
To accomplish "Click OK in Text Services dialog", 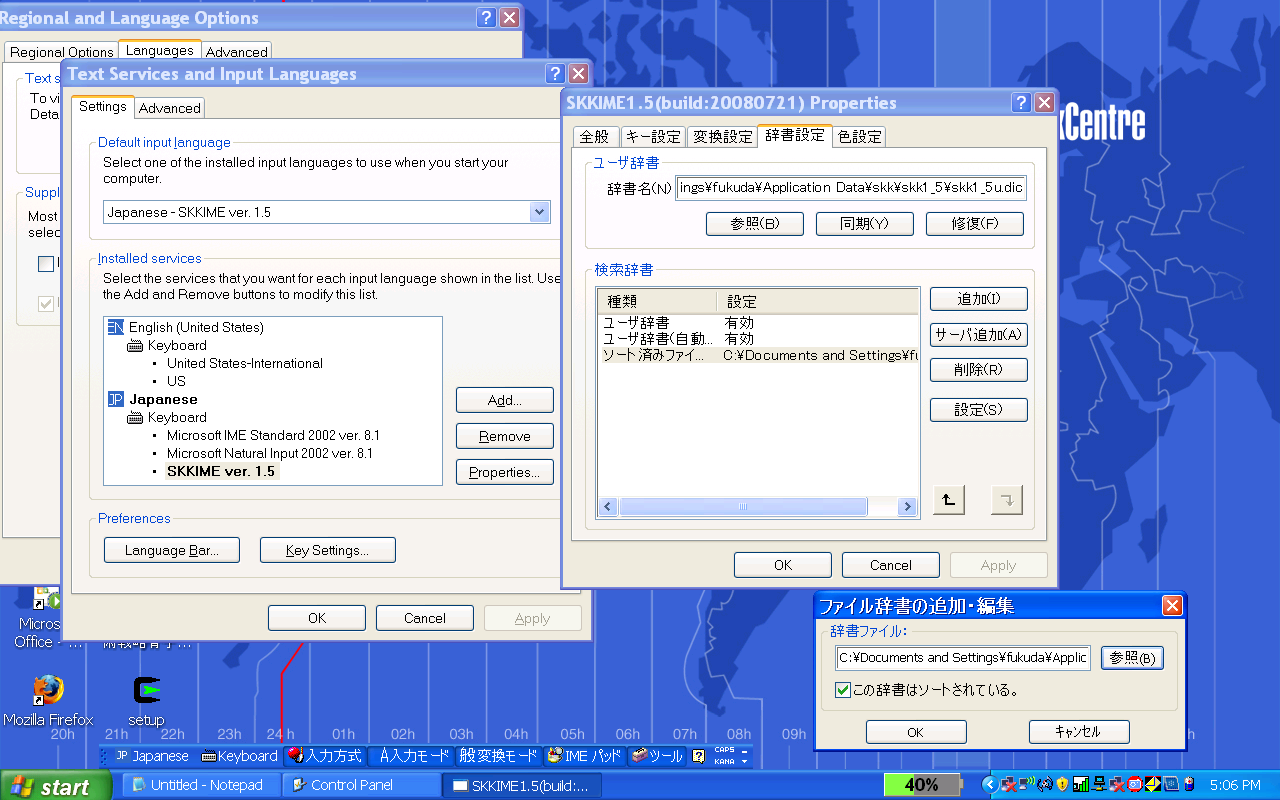I will tap(317, 618).
